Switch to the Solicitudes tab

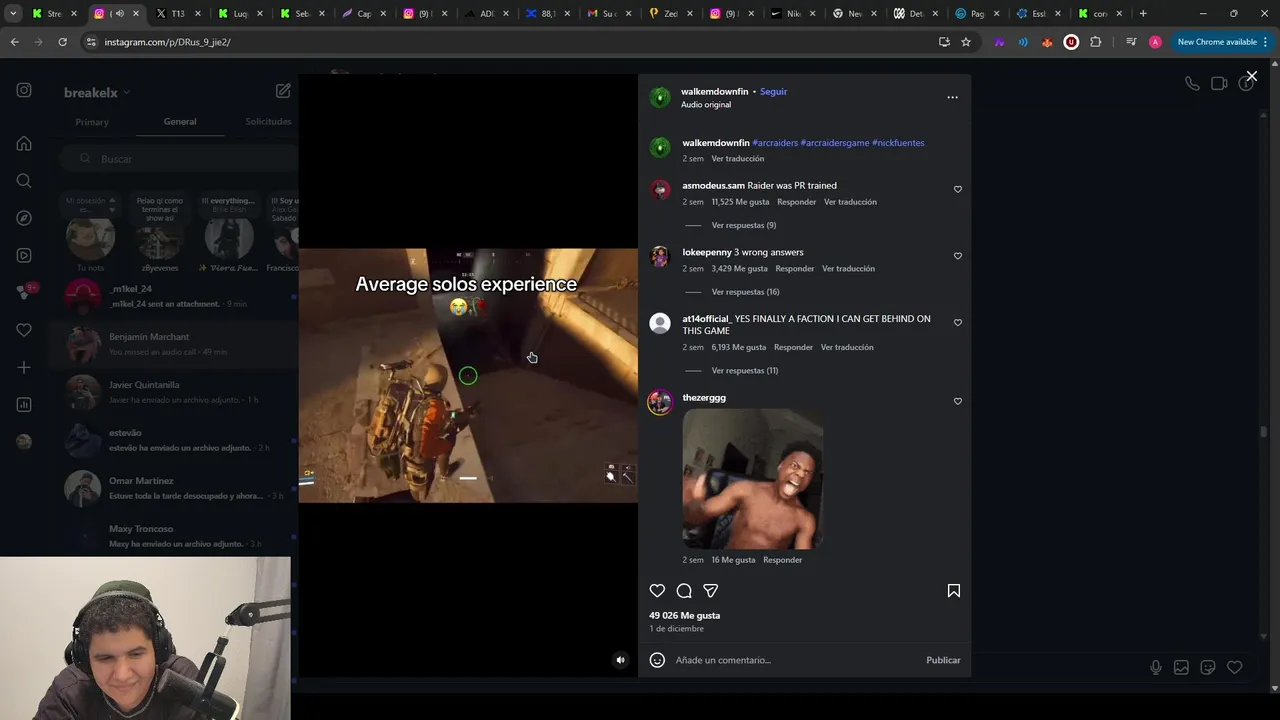click(x=268, y=122)
